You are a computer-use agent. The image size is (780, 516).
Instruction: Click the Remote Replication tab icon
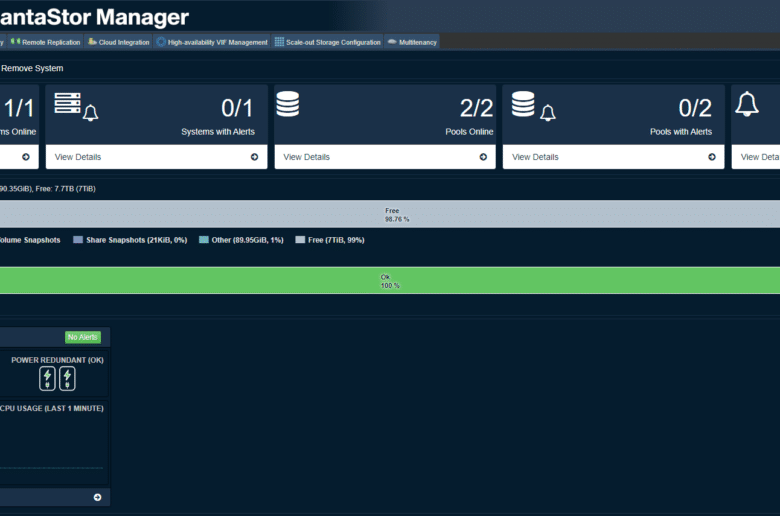15,42
